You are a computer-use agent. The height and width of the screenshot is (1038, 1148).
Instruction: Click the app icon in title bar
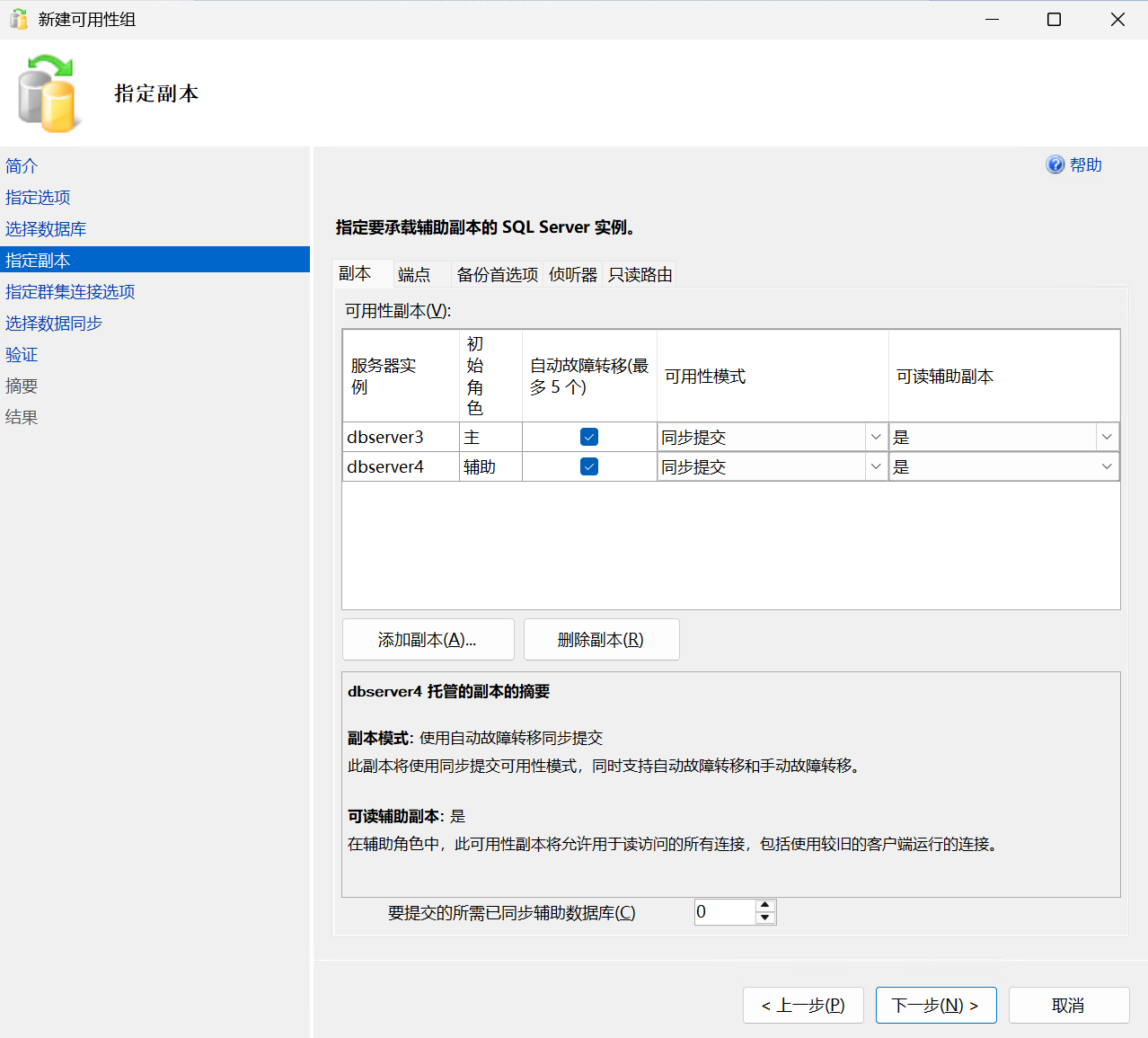click(18, 19)
